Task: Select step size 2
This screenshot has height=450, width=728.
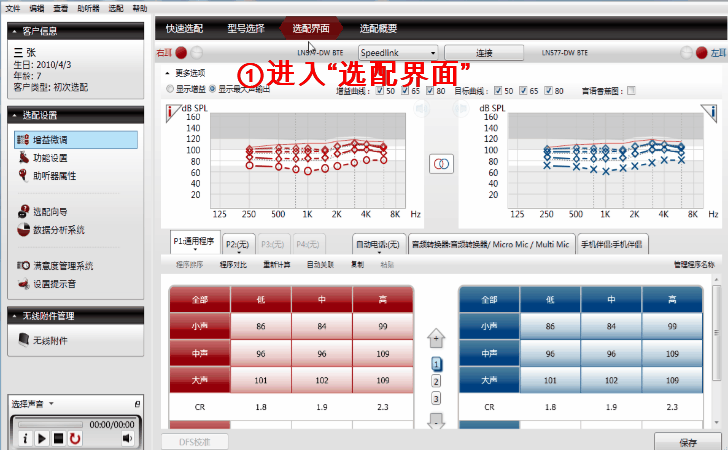Action: tap(436, 382)
